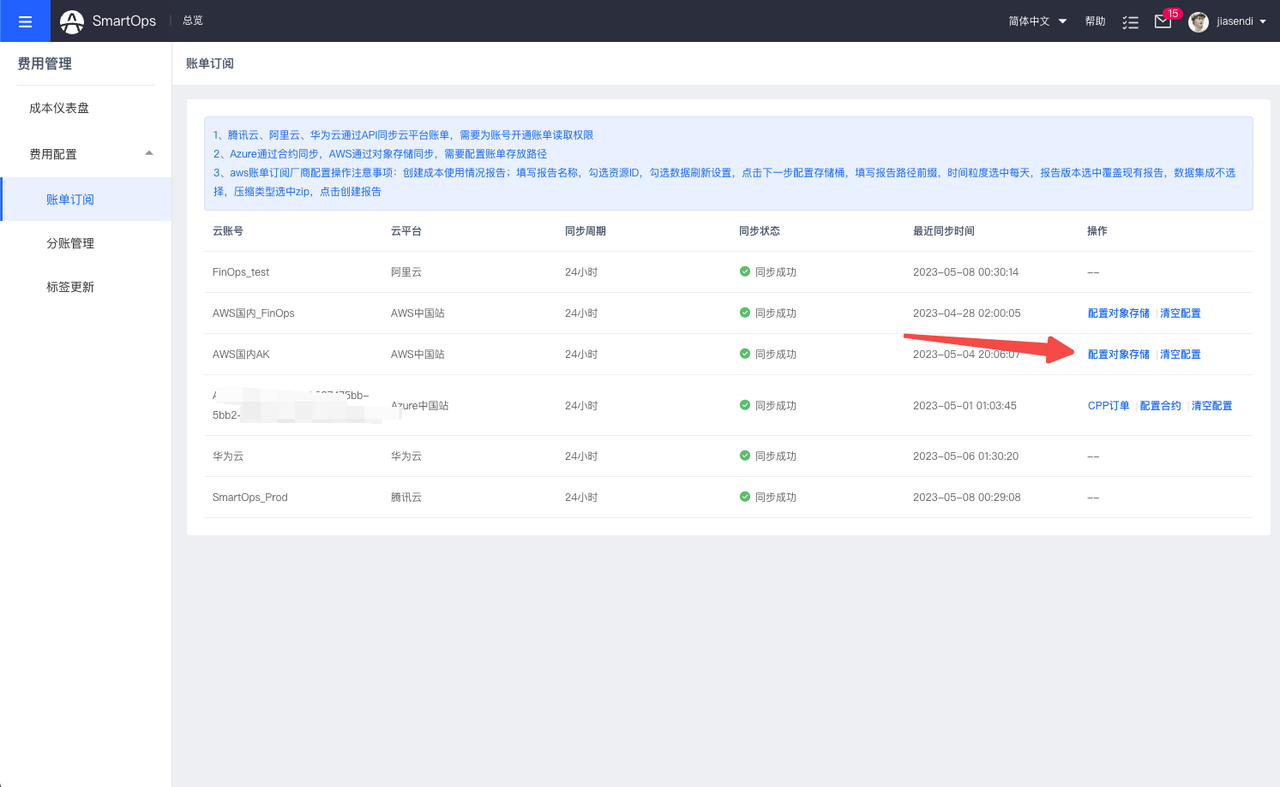Click the 同步周期 column header
This screenshot has height=787, width=1280.
(x=585, y=231)
